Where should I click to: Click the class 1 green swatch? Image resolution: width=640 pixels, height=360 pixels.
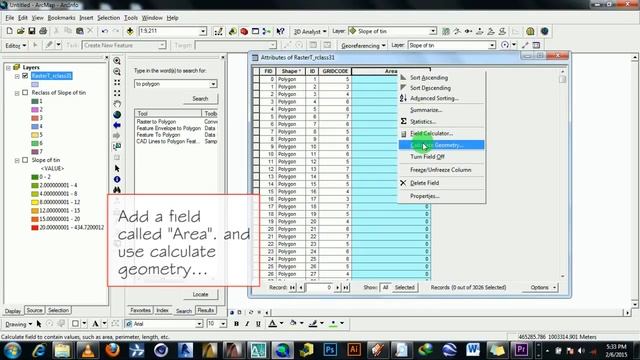point(35,101)
